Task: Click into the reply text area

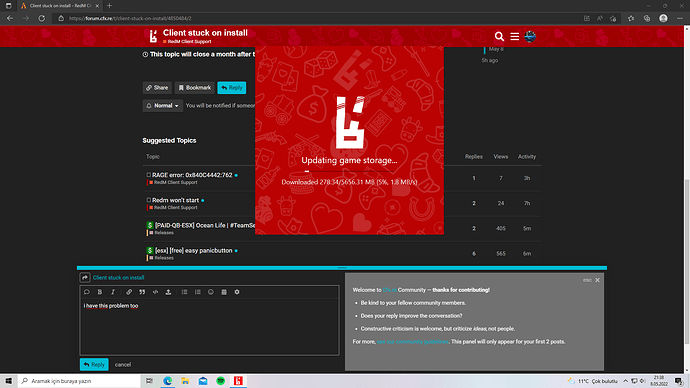Action: click(209, 327)
